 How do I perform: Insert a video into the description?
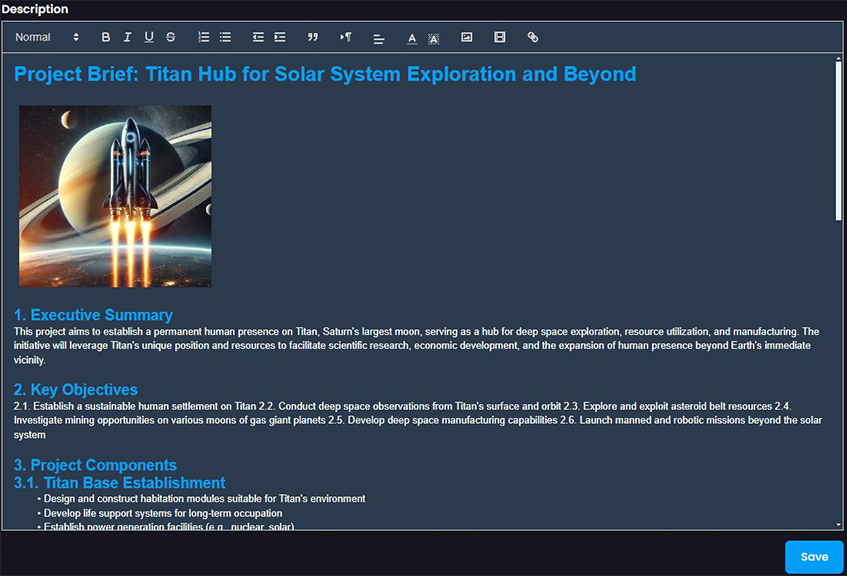coord(500,37)
